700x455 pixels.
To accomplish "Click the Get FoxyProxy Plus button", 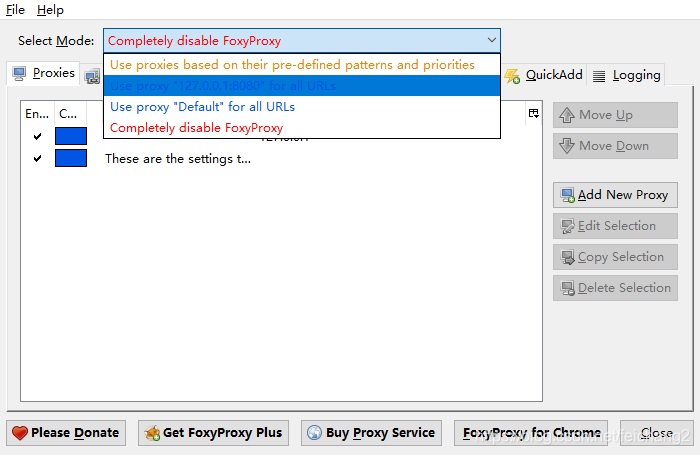I will (213, 433).
